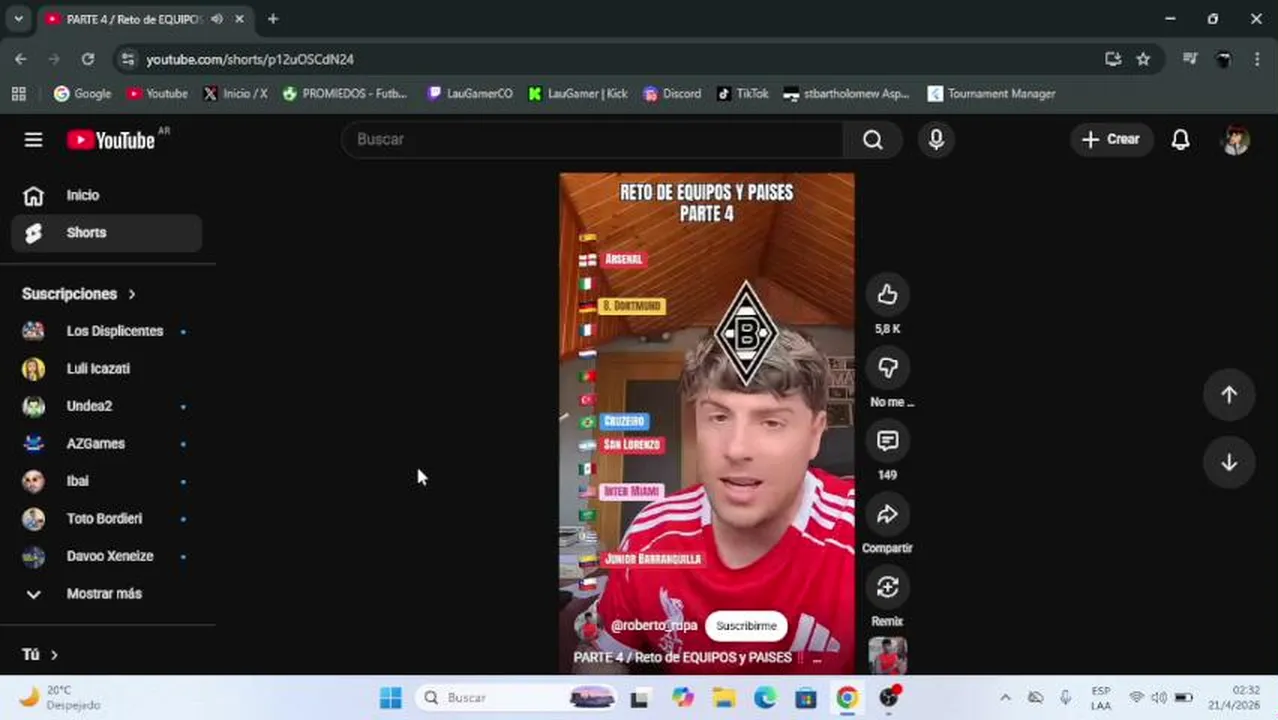The image size is (1278, 720).
Task: Expand subscriptions with Mostrar más
Action: (107, 593)
